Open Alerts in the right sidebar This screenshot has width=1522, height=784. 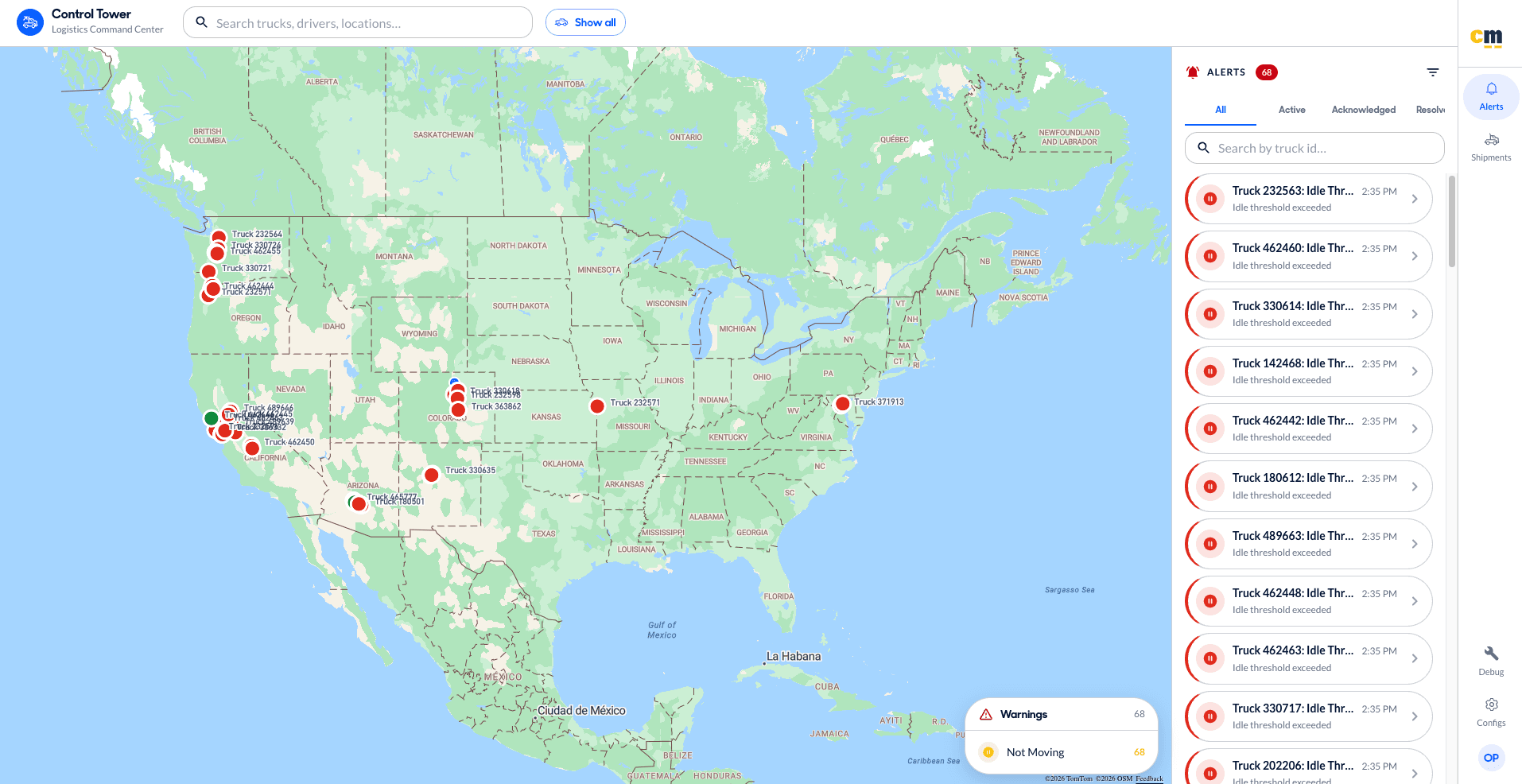(x=1491, y=96)
